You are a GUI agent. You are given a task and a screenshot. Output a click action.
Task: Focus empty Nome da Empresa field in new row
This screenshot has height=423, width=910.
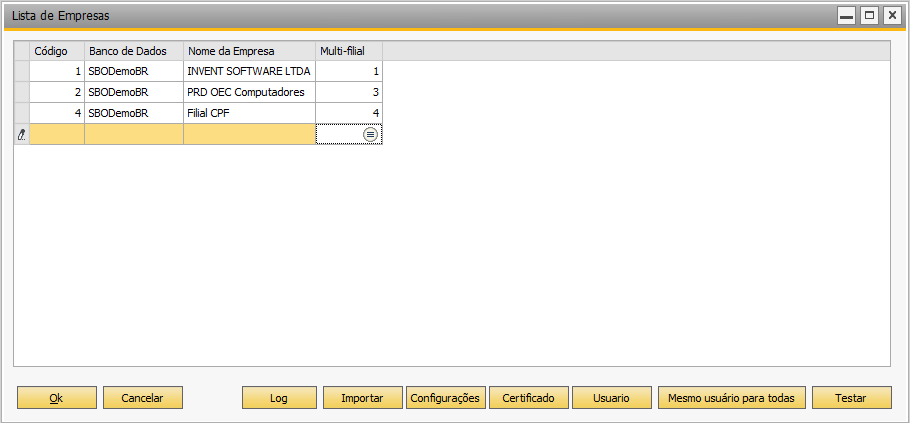250,134
